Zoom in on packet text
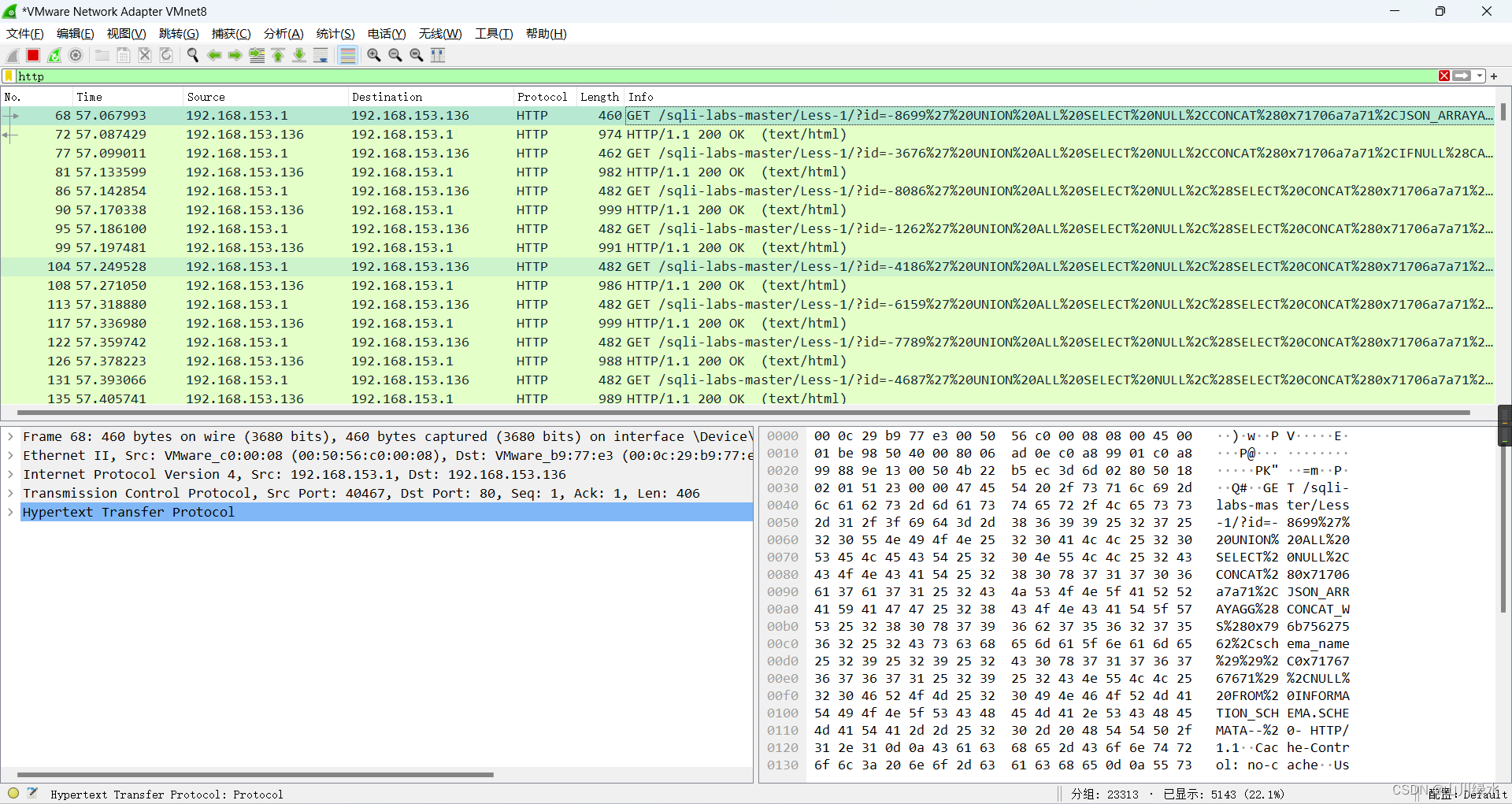The width and height of the screenshot is (1512, 804). coord(374,55)
